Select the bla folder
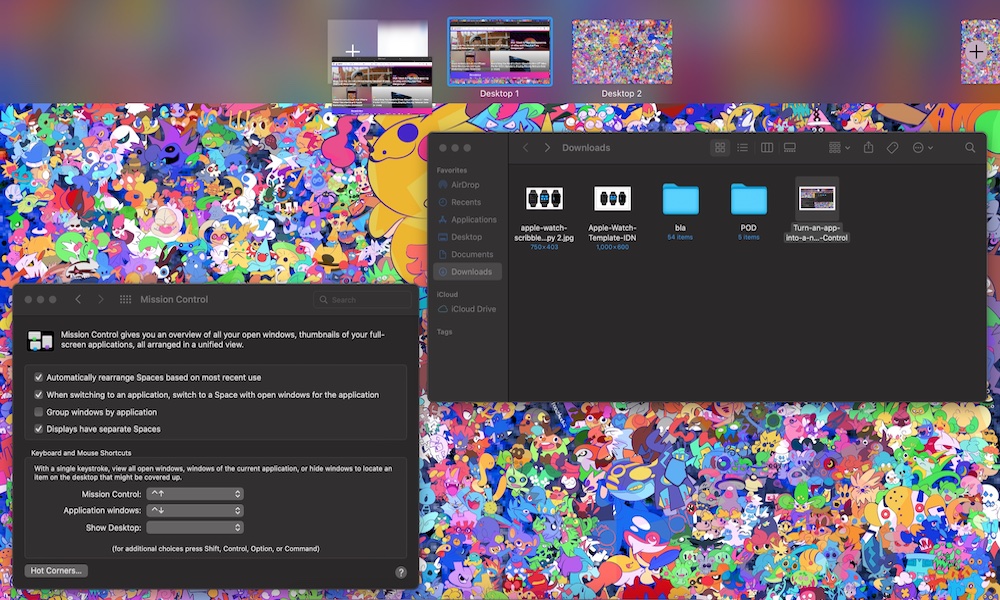1000x600 pixels. [x=680, y=211]
